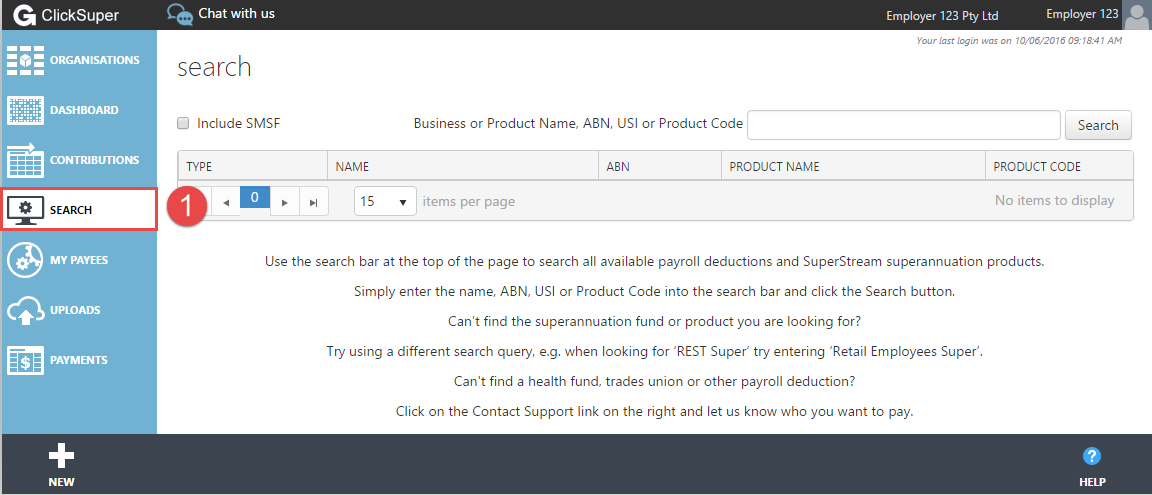Open the My Payees icon
The image size is (1152, 495).
[x=26, y=260]
